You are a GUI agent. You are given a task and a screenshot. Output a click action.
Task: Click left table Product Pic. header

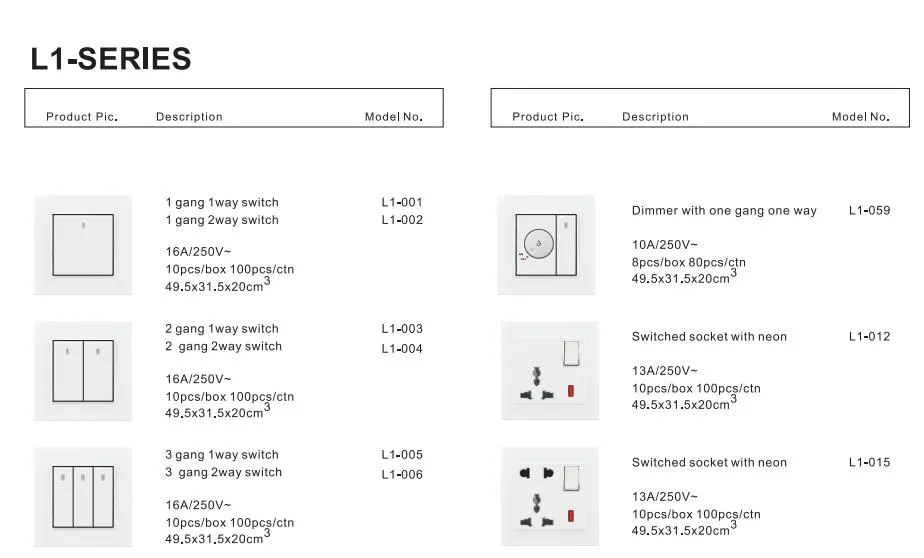coord(82,117)
